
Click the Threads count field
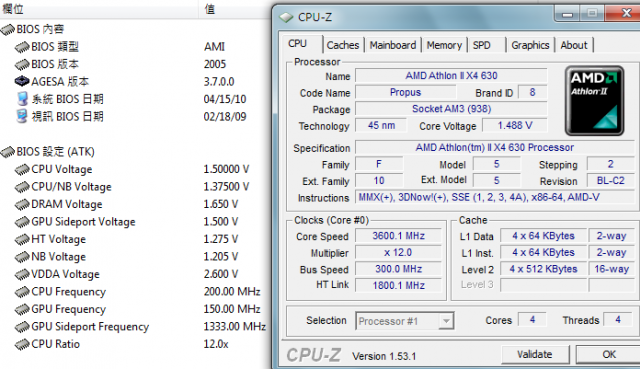[618, 320]
